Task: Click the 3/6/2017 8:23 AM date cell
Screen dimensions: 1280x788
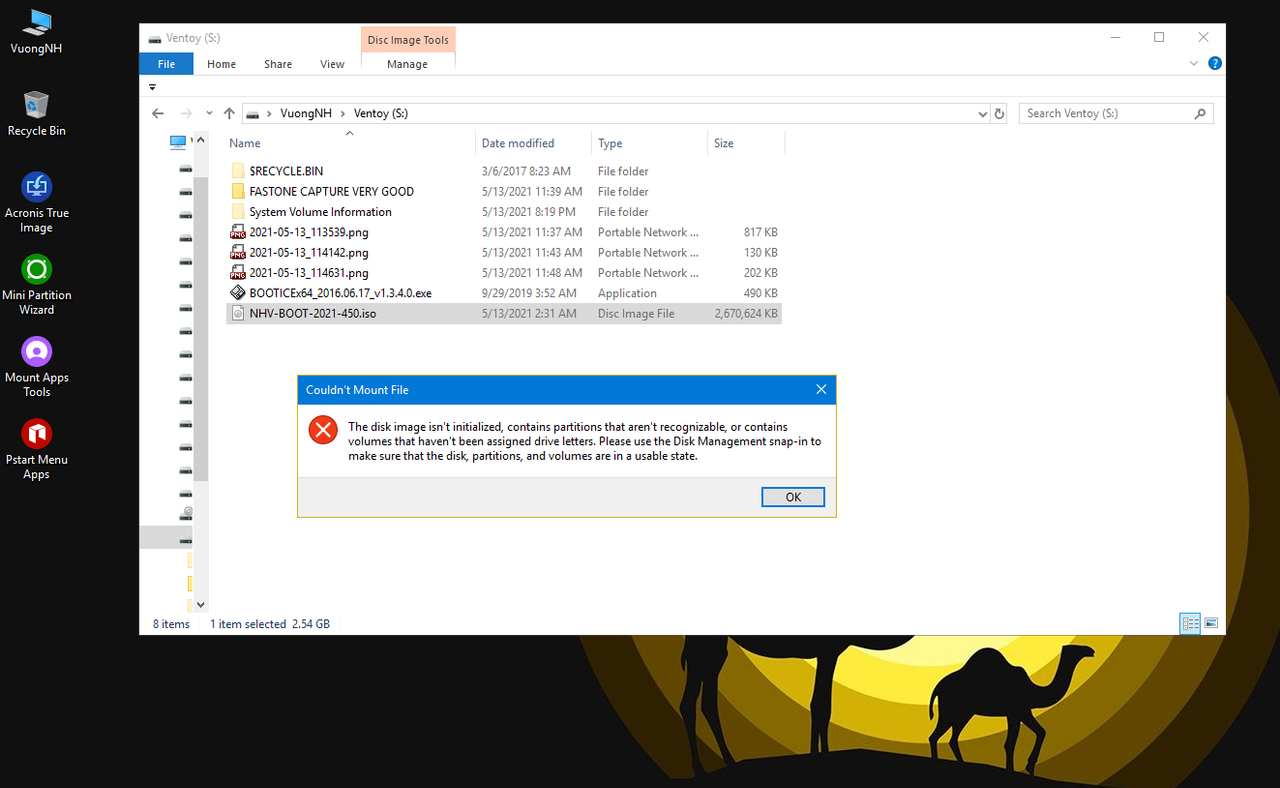Action: pyautogui.click(x=526, y=171)
